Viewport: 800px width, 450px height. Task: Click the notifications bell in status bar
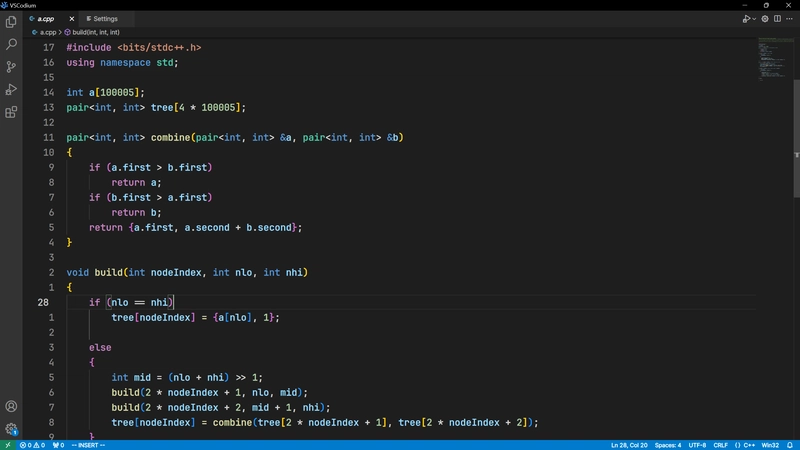pyautogui.click(x=791, y=445)
